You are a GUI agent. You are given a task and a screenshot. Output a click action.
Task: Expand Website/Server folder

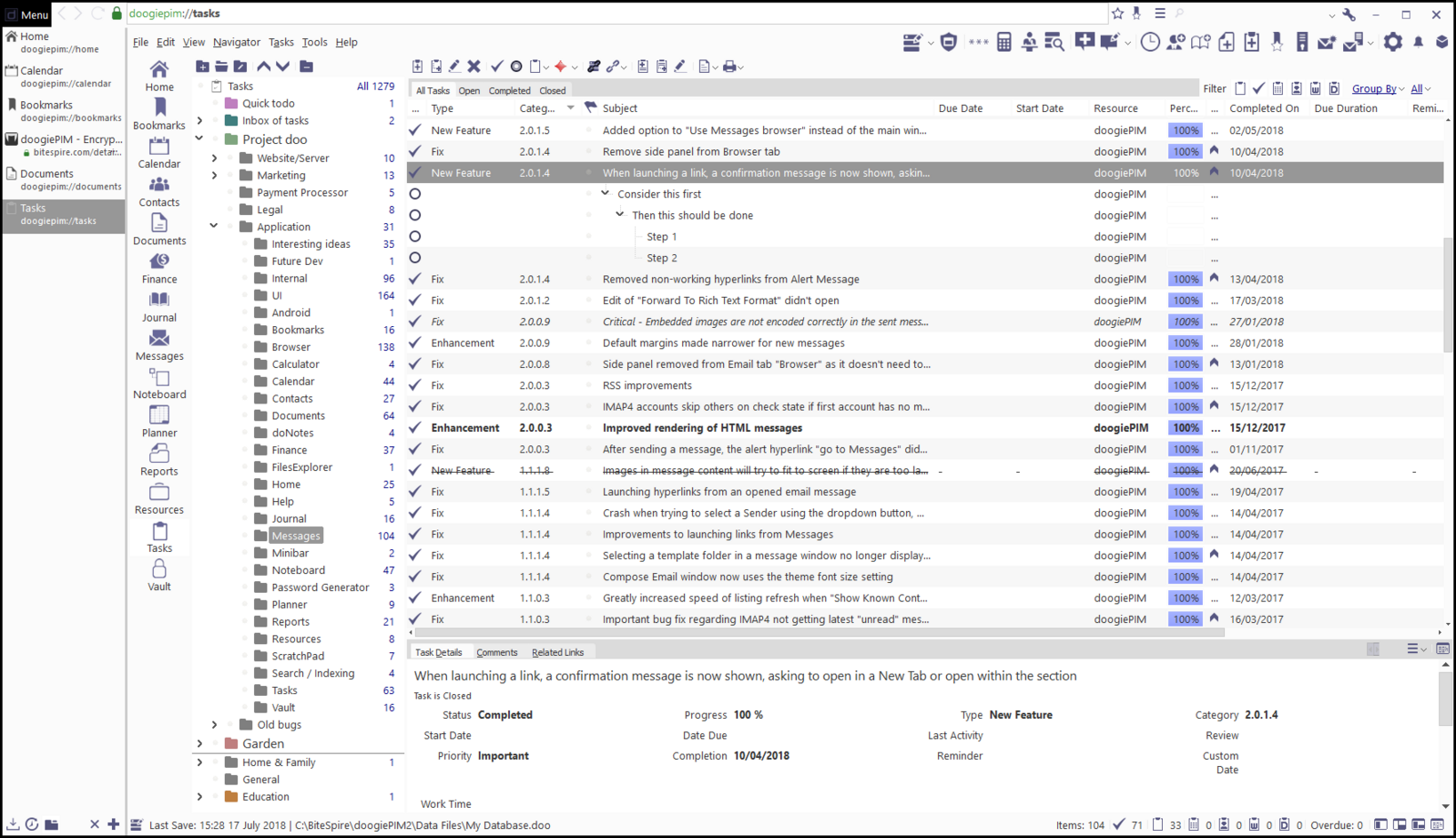[x=215, y=158]
